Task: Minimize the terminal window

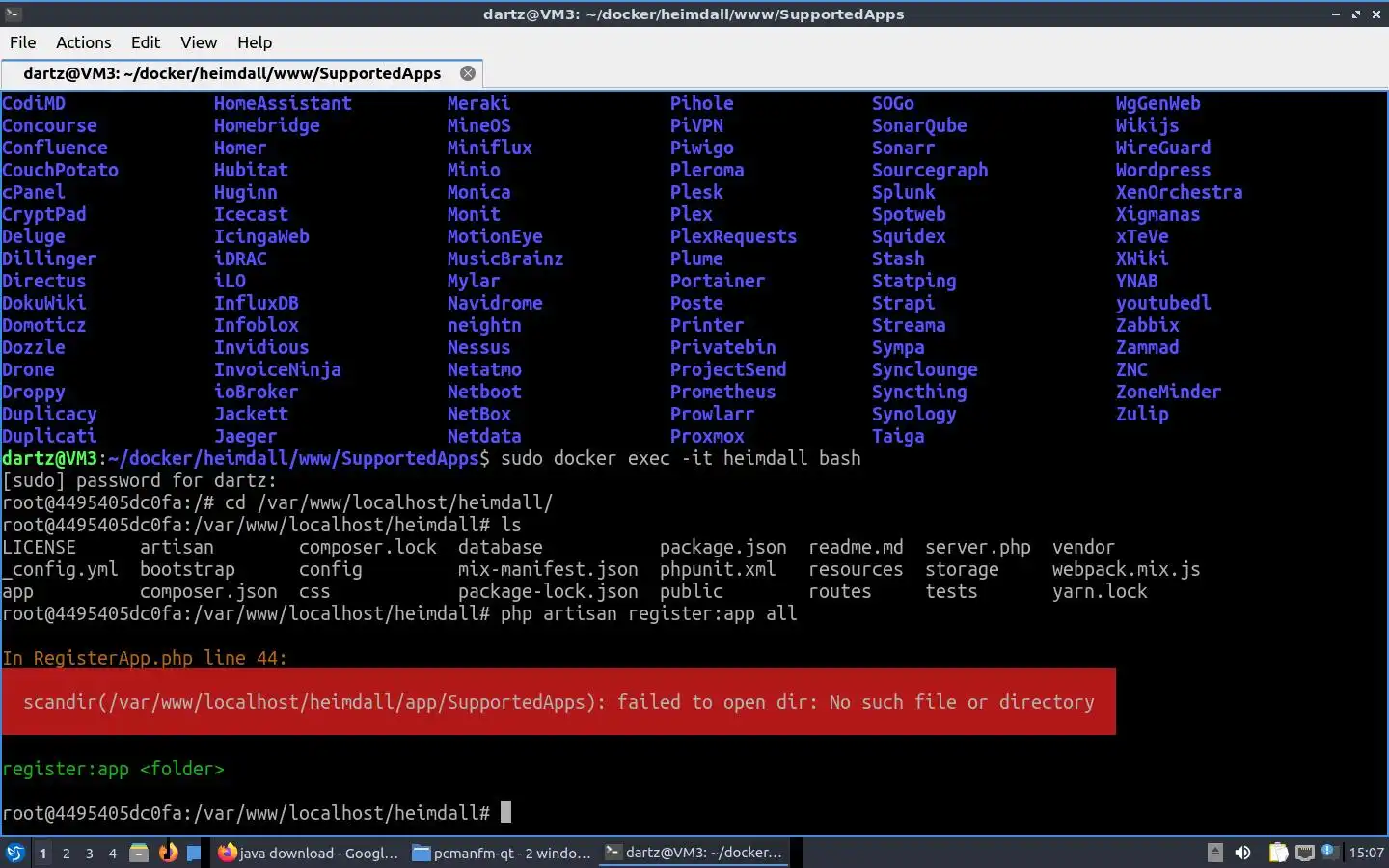Action: tap(1335, 14)
